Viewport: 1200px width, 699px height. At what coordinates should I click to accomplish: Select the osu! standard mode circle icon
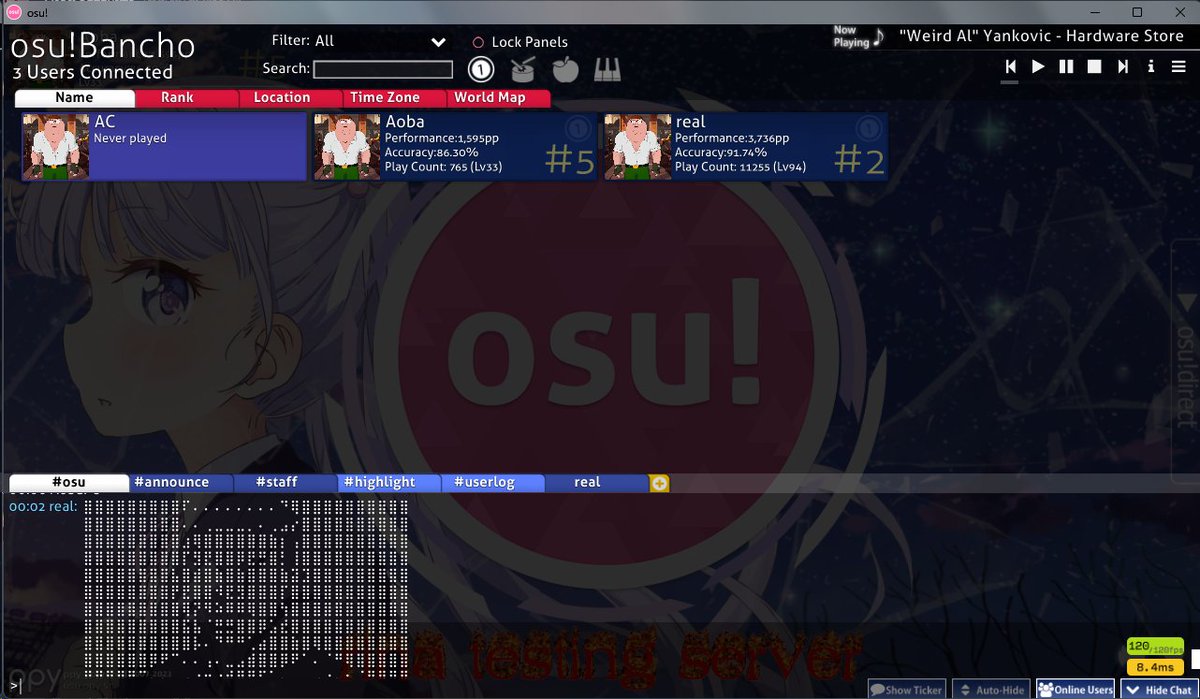pos(481,69)
